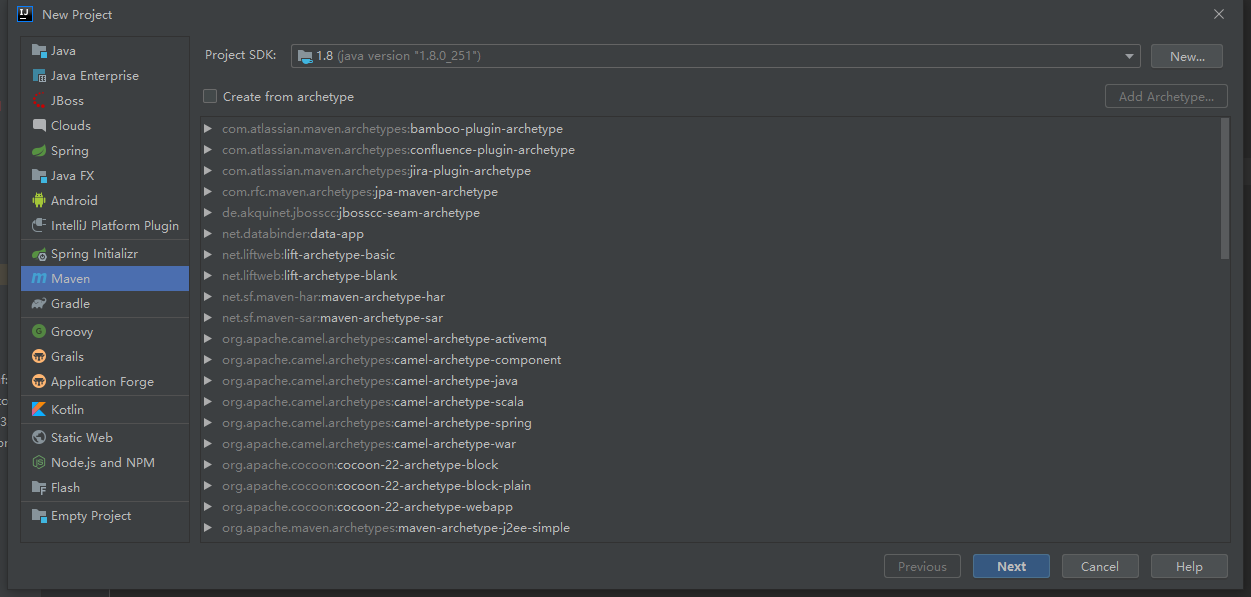Screen dimensions: 1251x597
Task: Select lift-archetype-blank row
Action: 710,276
